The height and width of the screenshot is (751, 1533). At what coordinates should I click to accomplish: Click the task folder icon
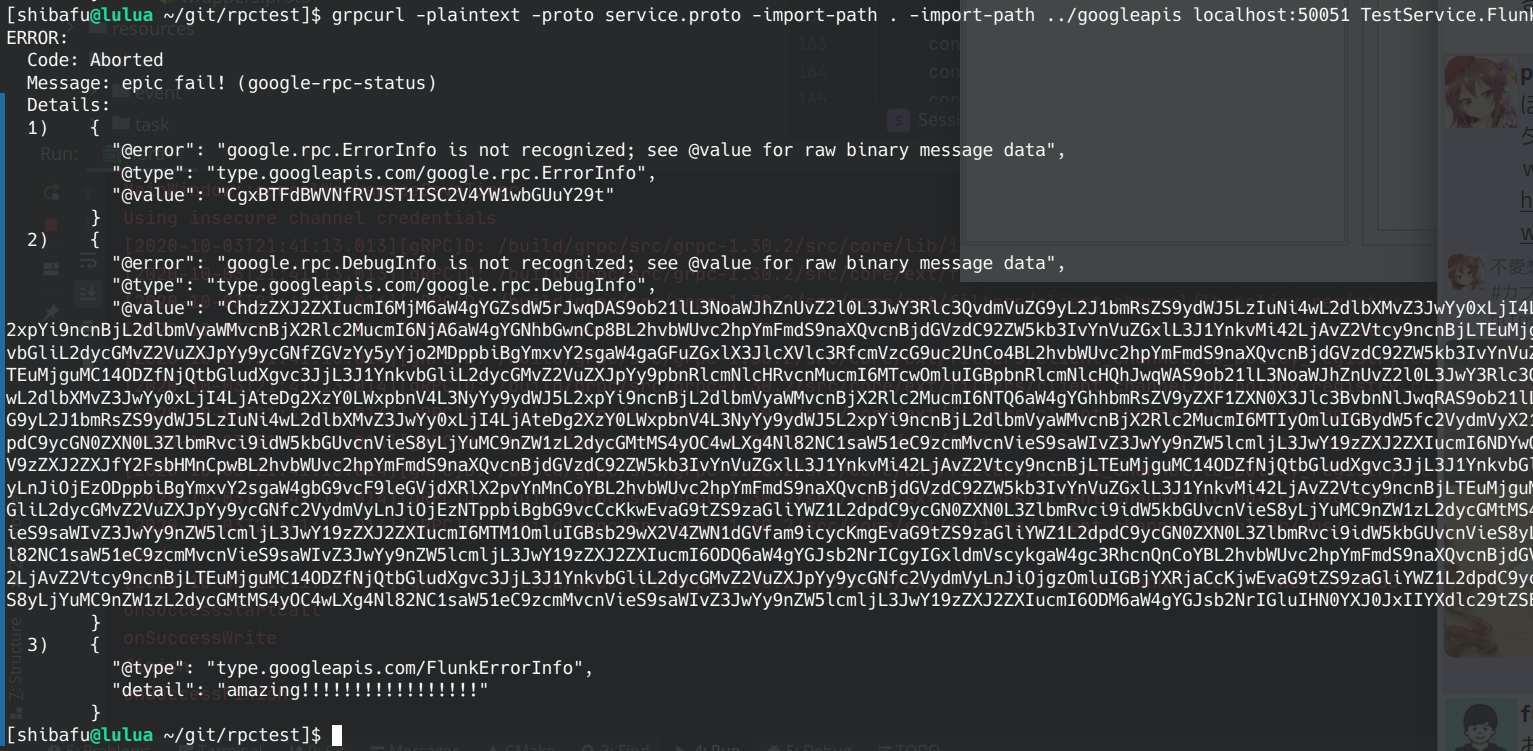[x=121, y=124]
